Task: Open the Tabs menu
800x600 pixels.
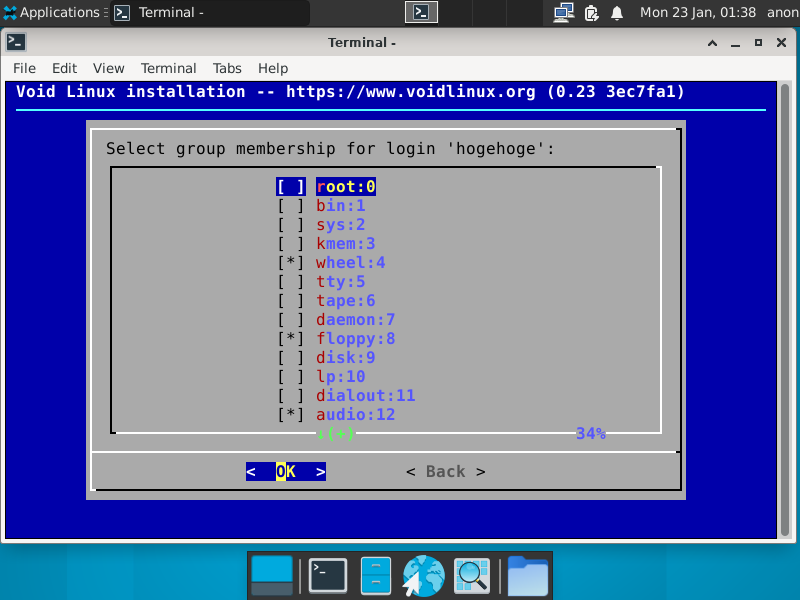Action: pos(227,68)
